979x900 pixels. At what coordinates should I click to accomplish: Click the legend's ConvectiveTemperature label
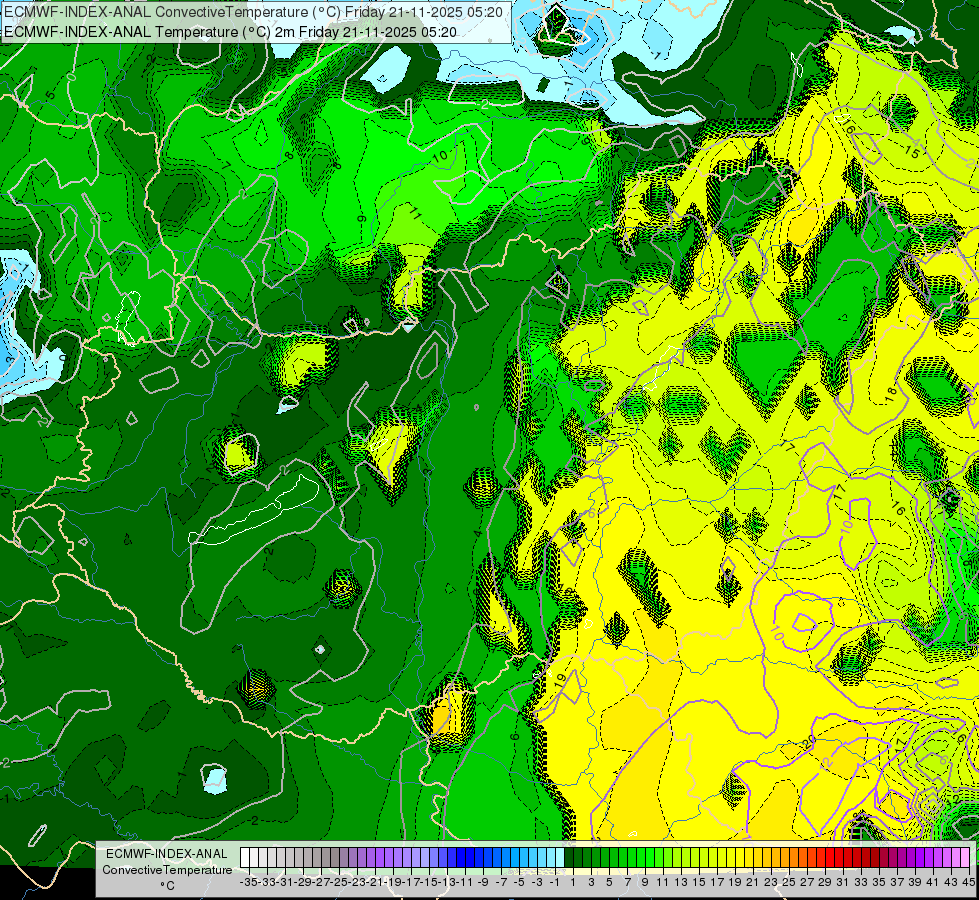(x=167, y=870)
